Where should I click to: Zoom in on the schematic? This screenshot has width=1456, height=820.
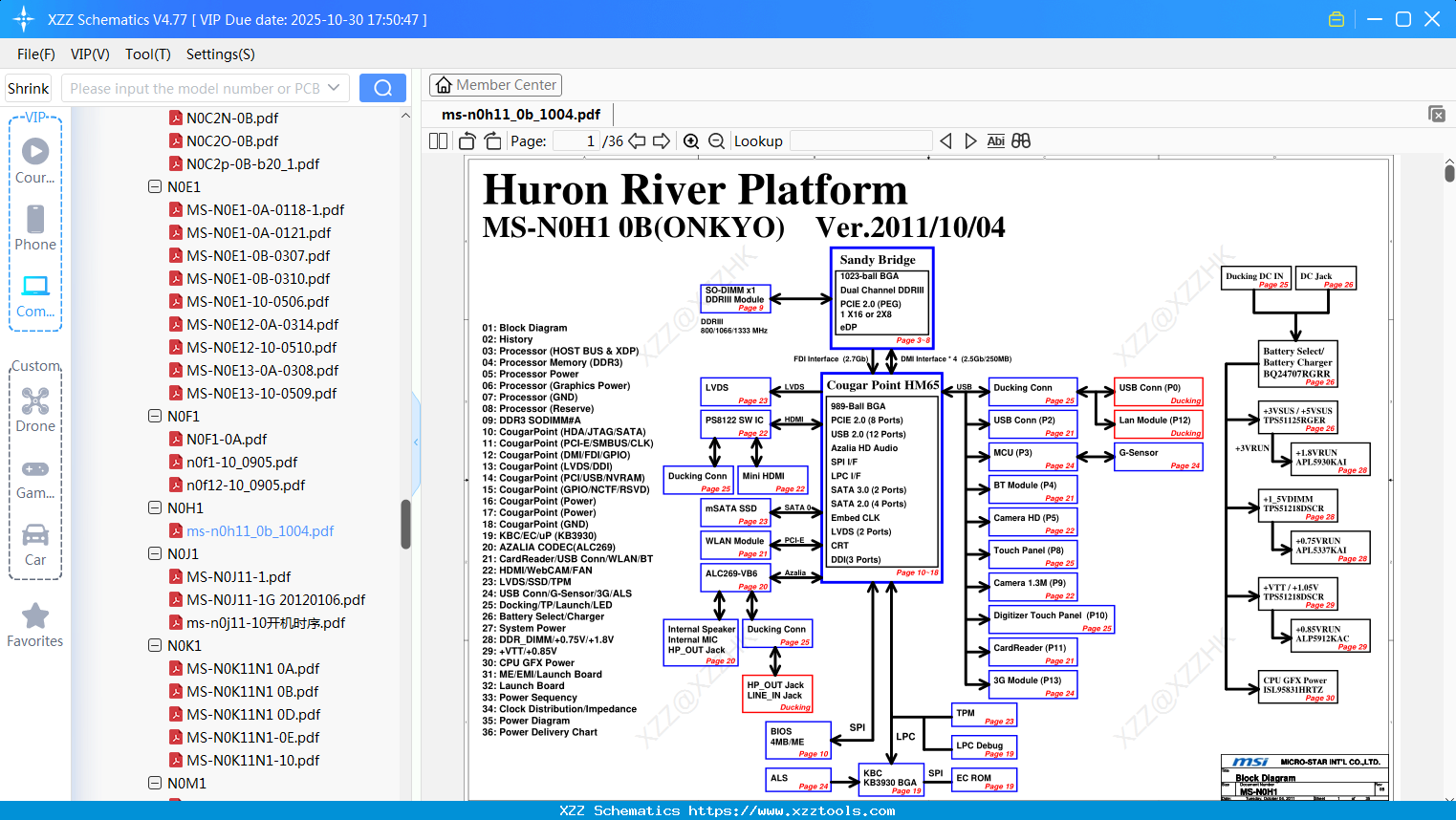[x=691, y=141]
